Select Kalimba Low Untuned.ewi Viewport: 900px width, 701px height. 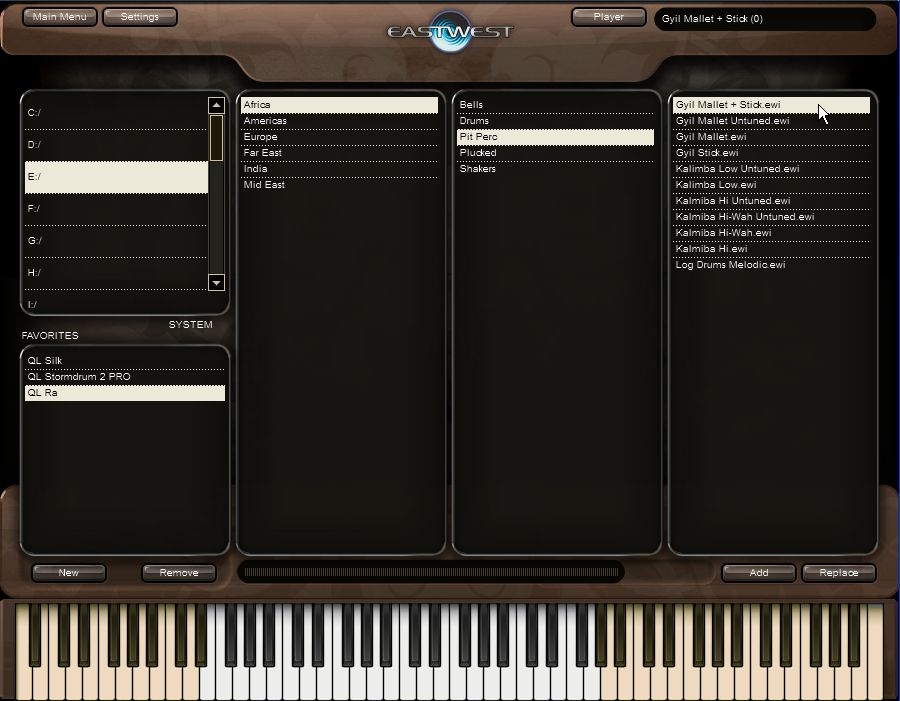(x=771, y=169)
